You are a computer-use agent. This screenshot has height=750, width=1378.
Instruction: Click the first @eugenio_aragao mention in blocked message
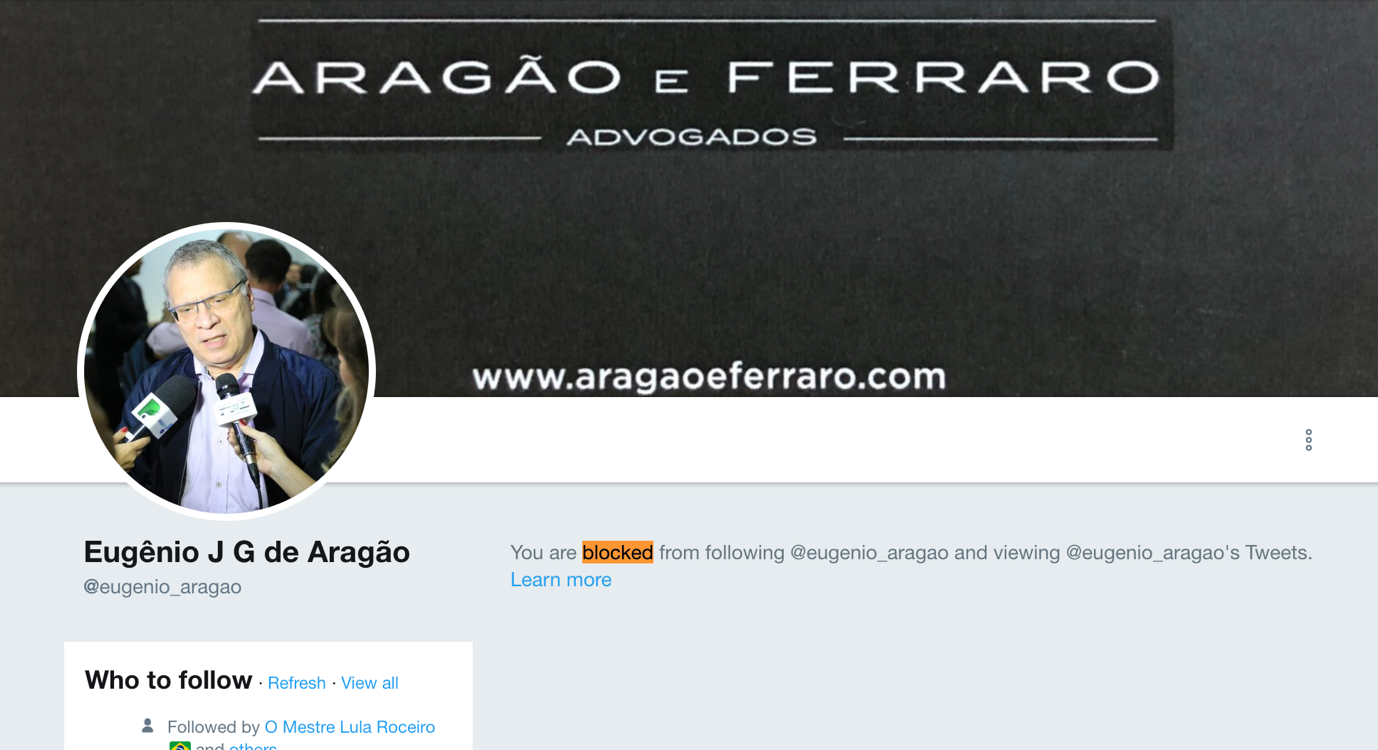point(869,552)
